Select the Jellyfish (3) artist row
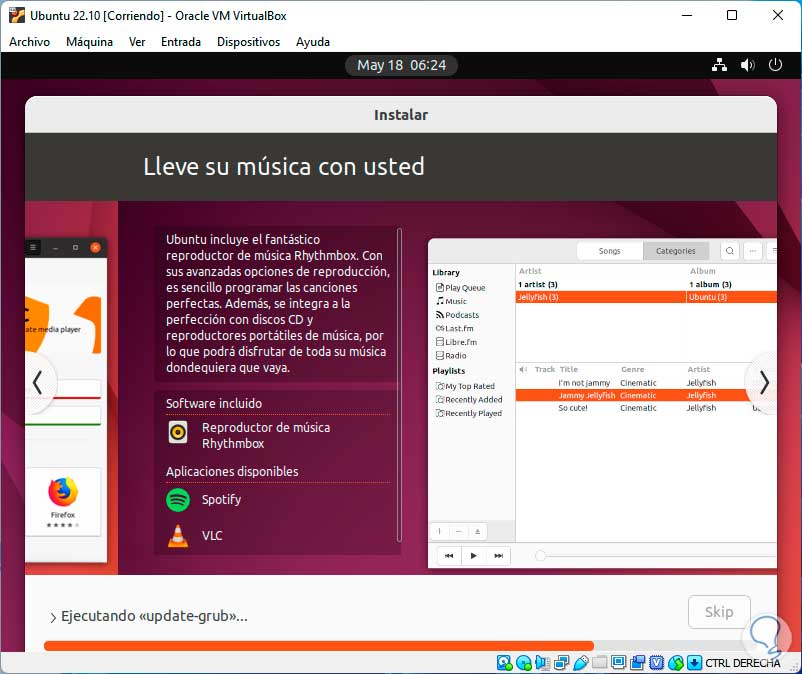The image size is (802, 674). click(600, 297)
